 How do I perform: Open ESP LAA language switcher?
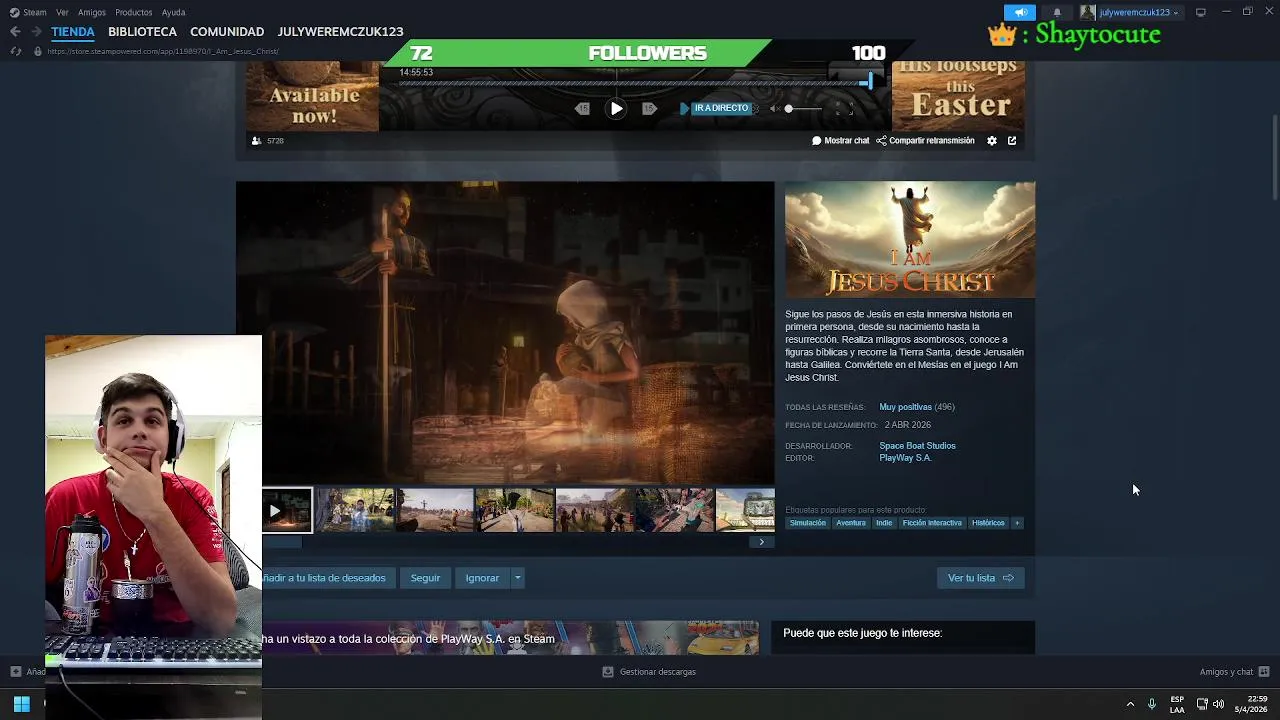(x=1177, y=704)
